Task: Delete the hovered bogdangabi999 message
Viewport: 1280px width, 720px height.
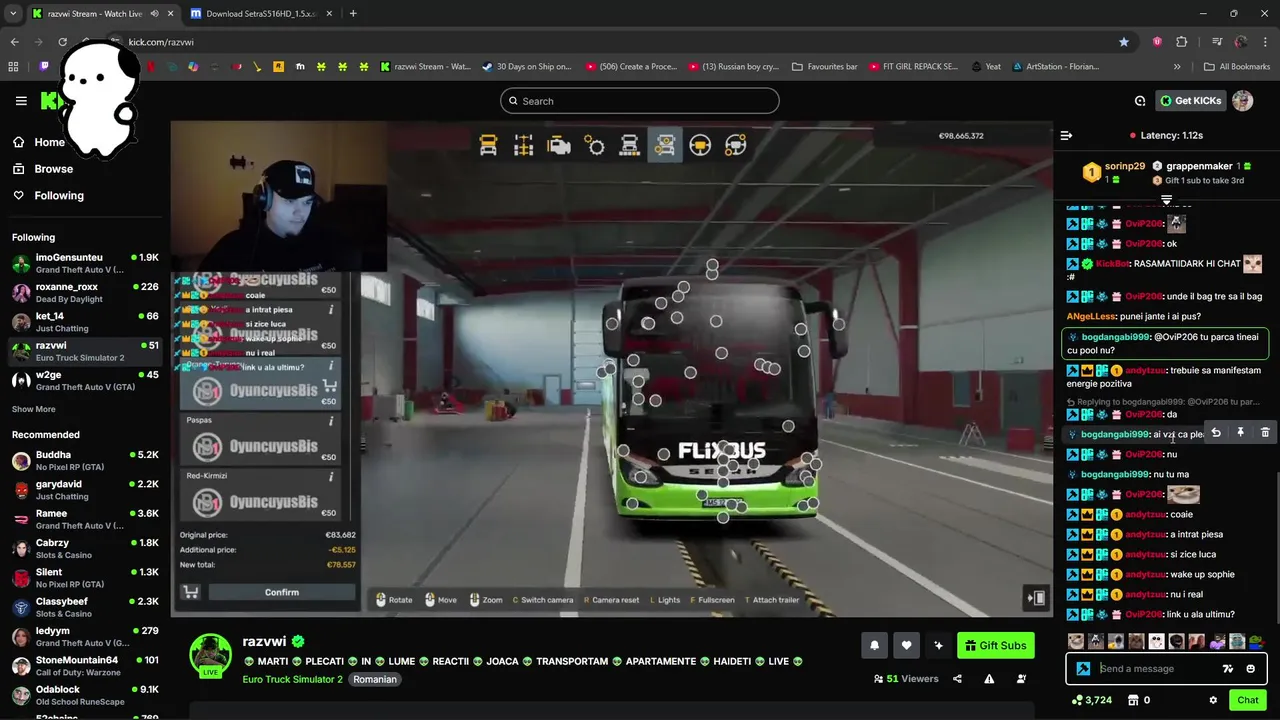Action: 1265,433
